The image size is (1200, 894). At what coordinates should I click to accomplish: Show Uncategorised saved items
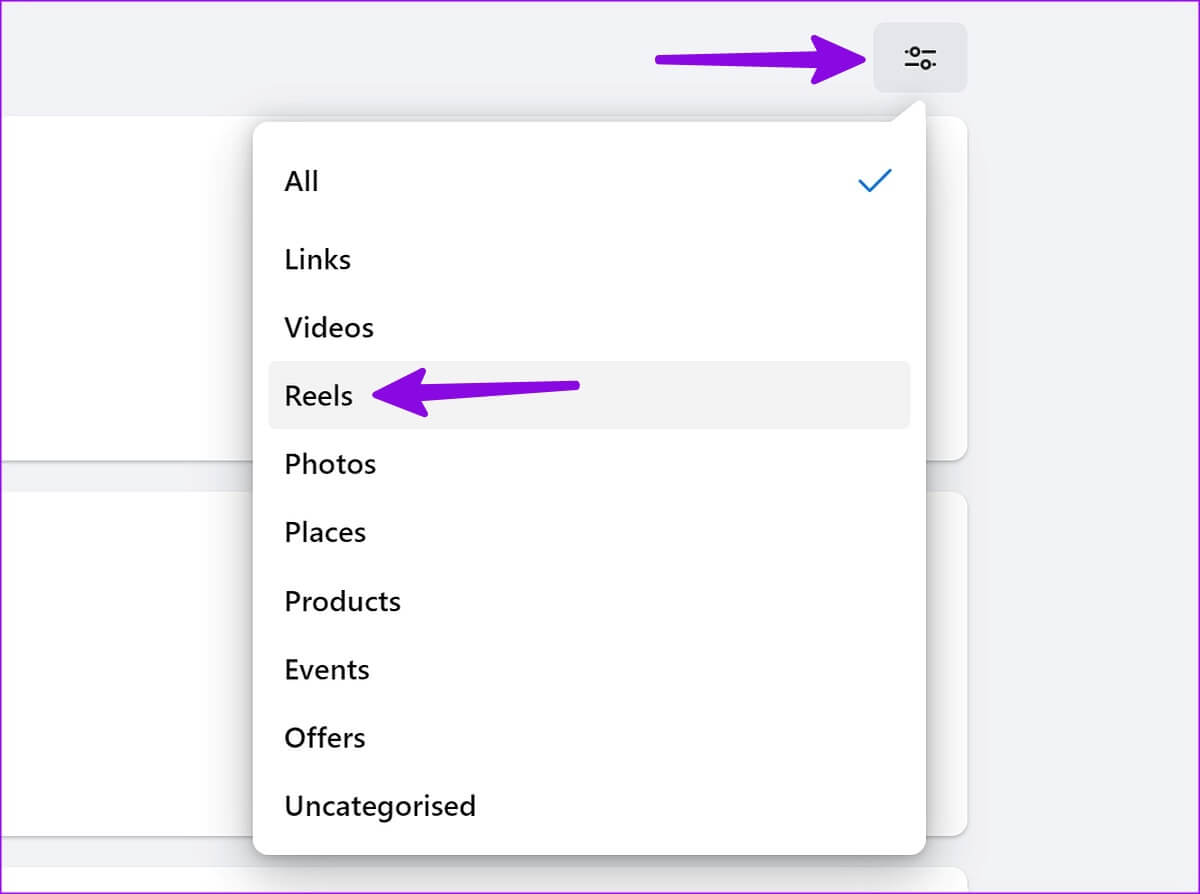click(x=589, y=806)
